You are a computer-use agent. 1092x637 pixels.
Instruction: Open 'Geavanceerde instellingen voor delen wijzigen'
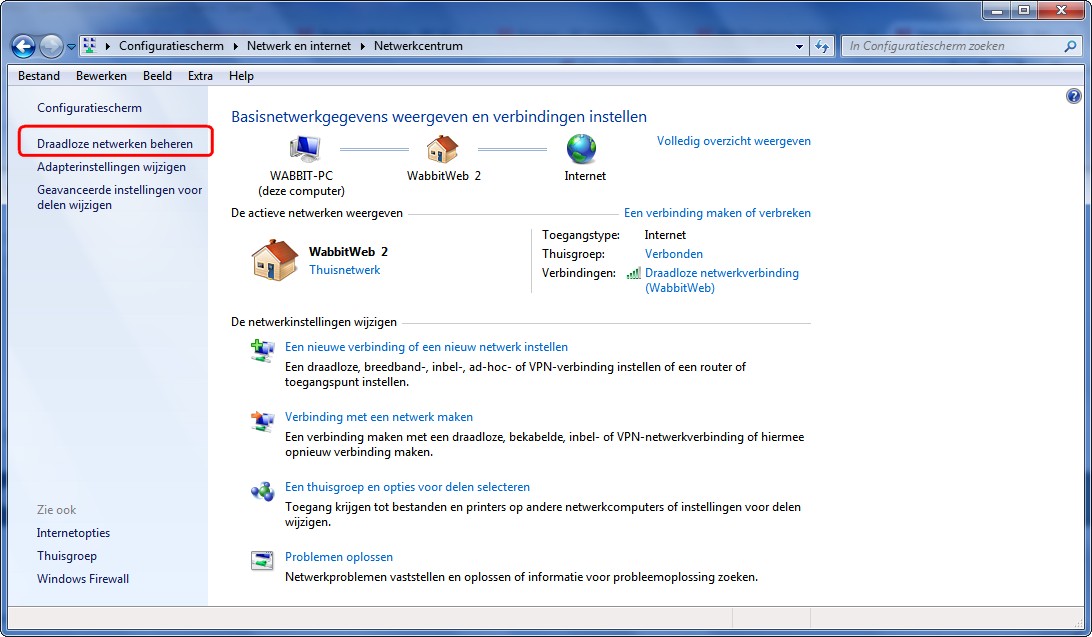click(120, 197)
